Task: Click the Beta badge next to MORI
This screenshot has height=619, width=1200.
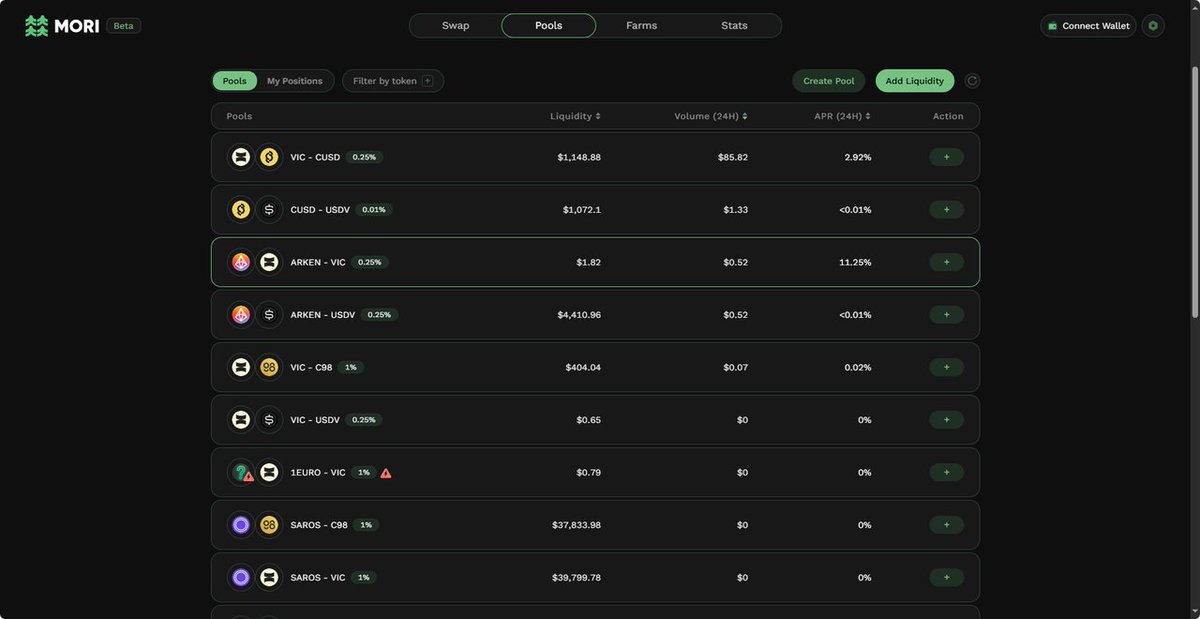Action: [x=123, y=26]
